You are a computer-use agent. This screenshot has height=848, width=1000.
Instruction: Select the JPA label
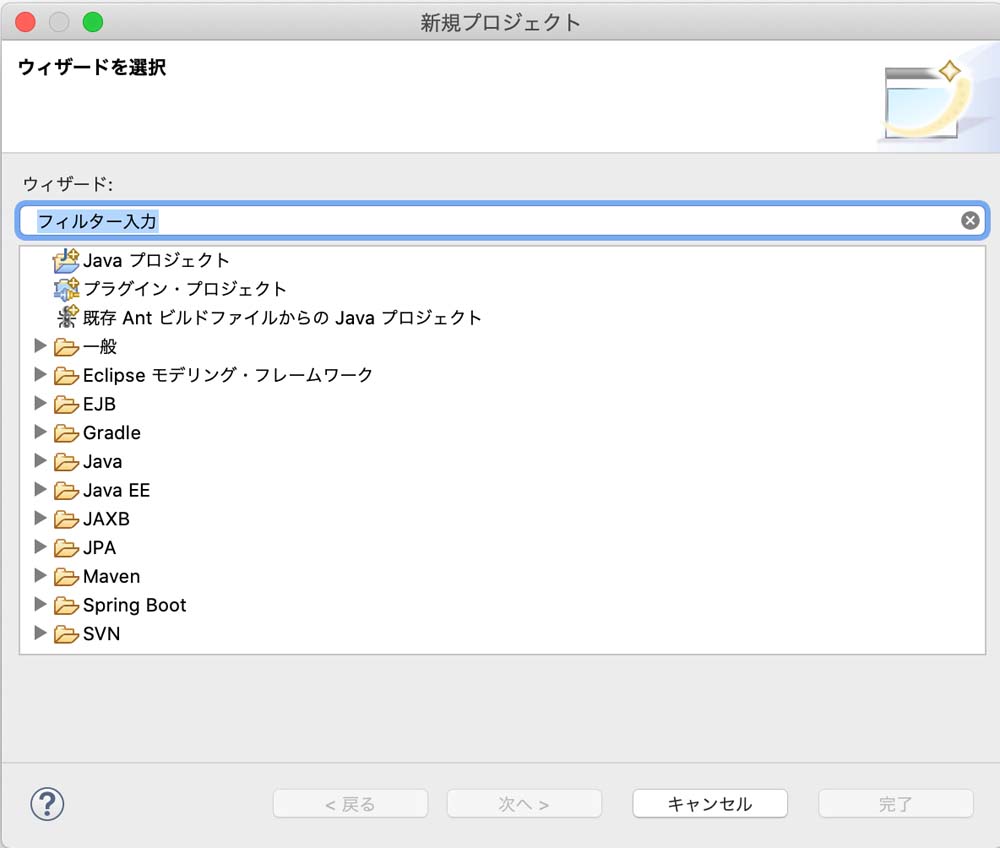(99, 548)
